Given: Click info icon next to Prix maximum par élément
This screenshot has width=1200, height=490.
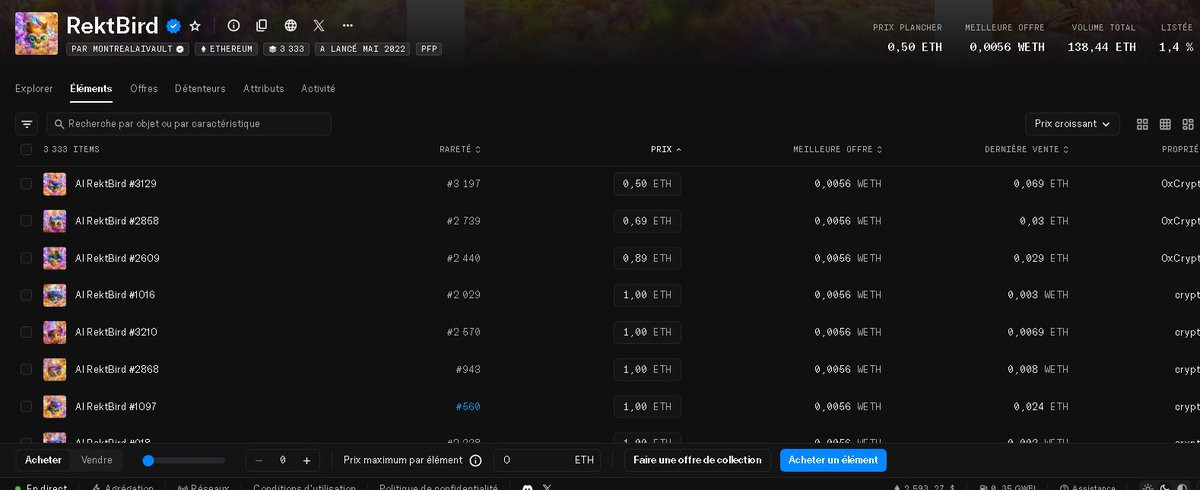Looking at the screenshot, I should tap(475, 460).
